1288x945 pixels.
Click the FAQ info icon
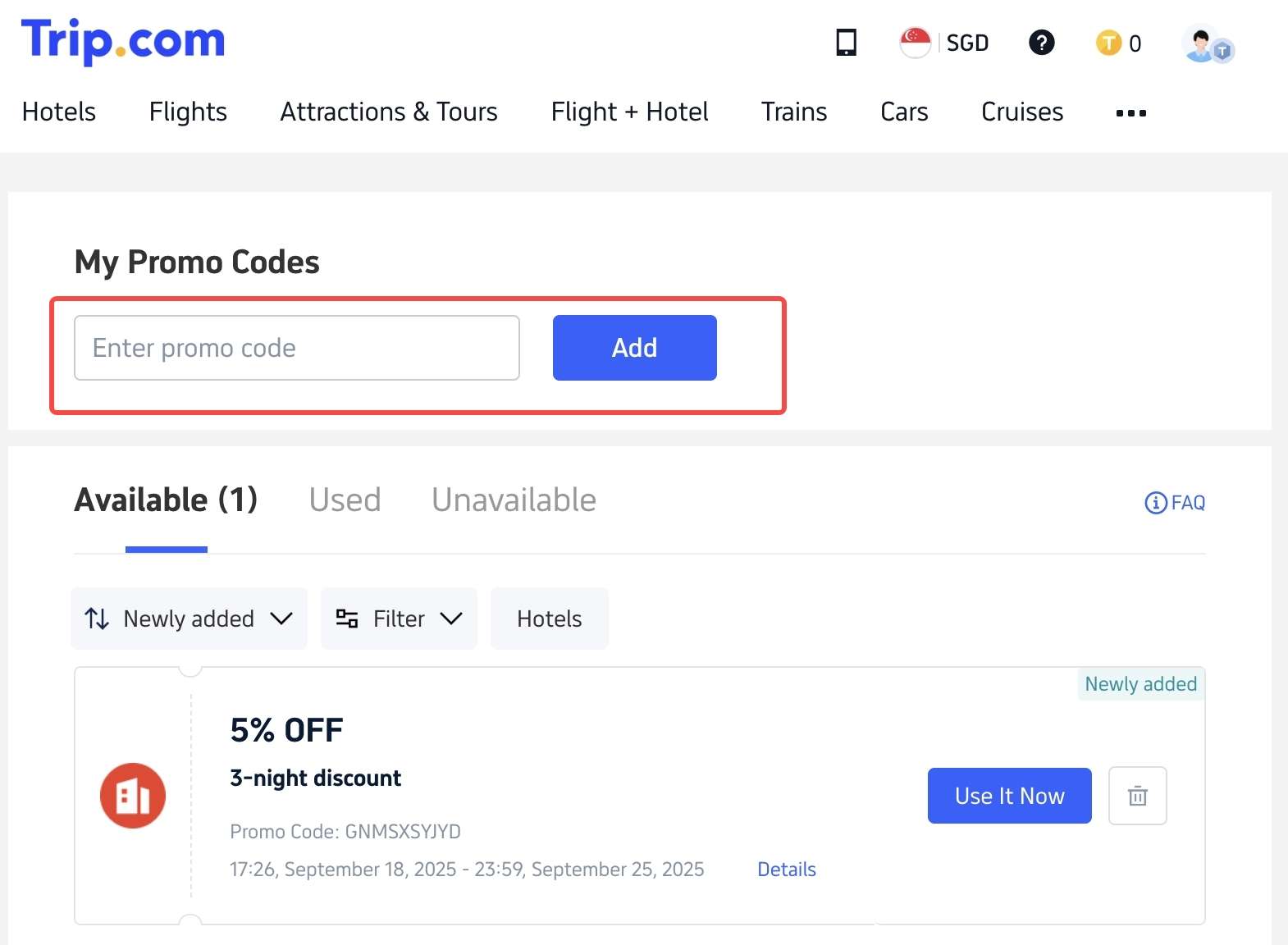[x=1154, y=503]
